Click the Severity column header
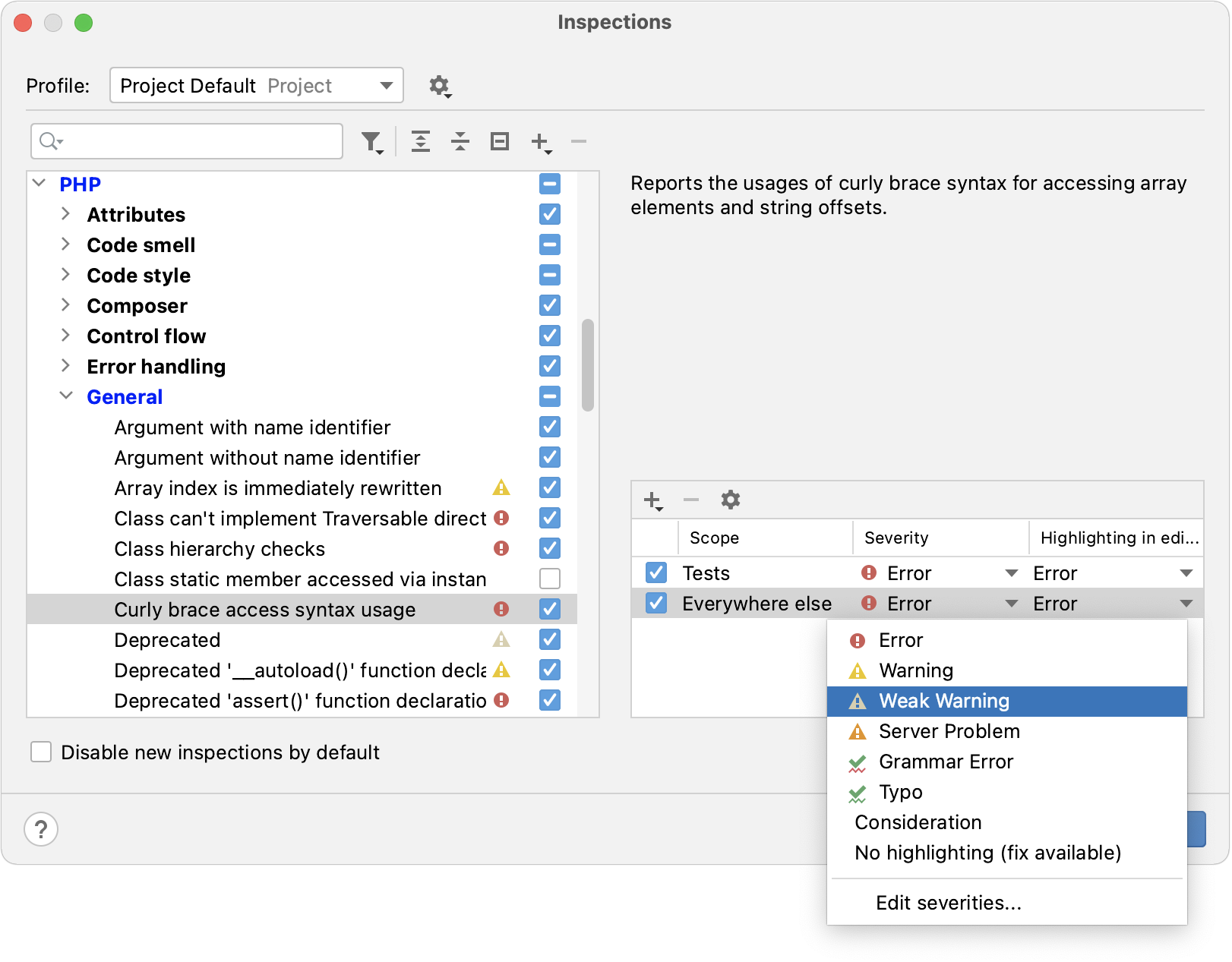The width and height of the screenshot is (1232, 962). click(x=940, y=538)
